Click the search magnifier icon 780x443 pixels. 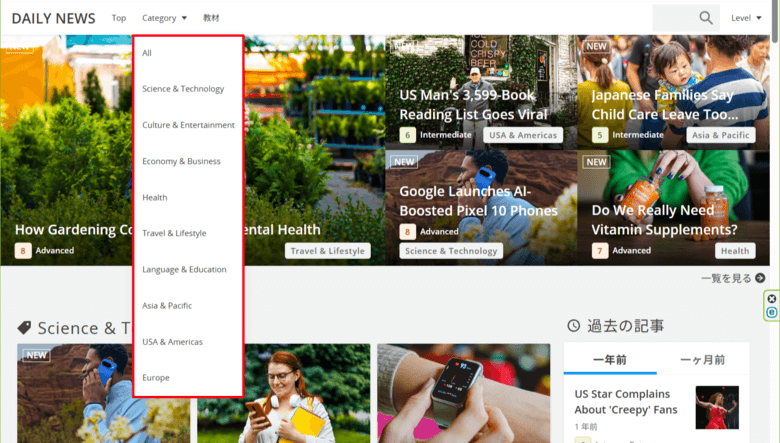pos(706,18)
